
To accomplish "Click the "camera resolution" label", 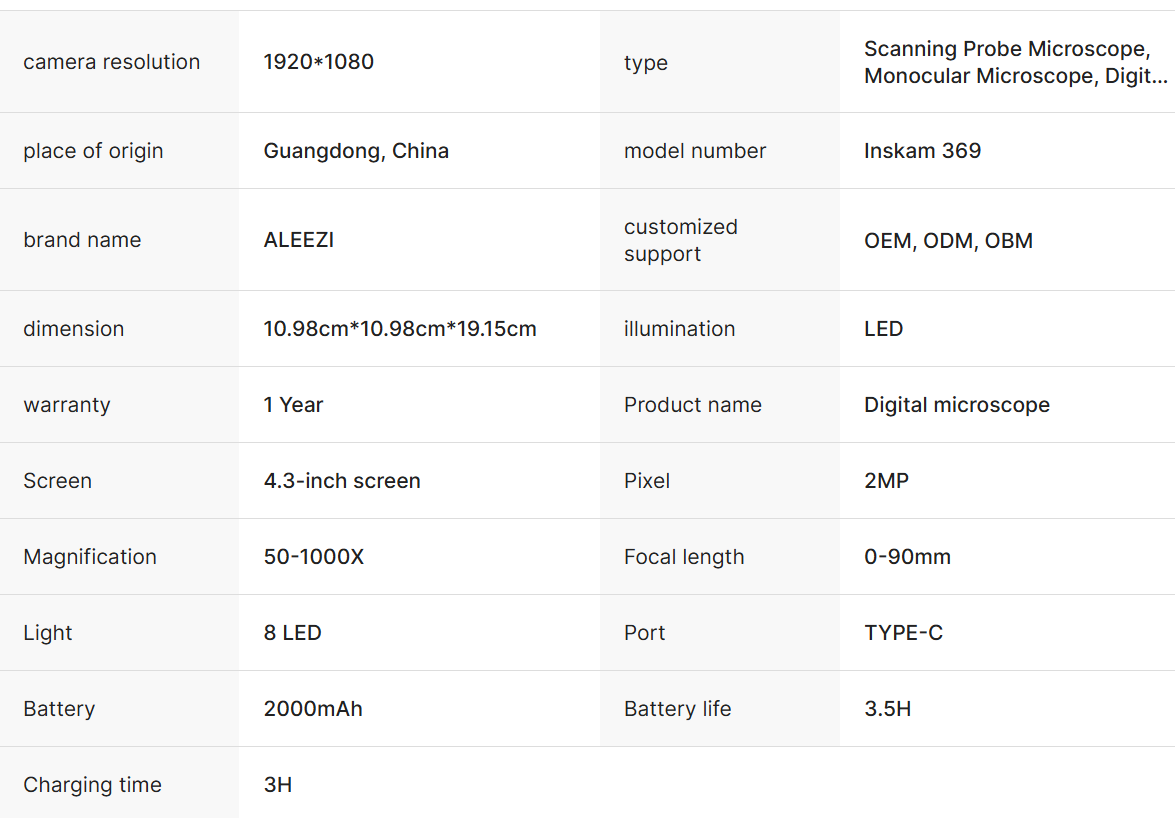I will [x=112, y=62].
